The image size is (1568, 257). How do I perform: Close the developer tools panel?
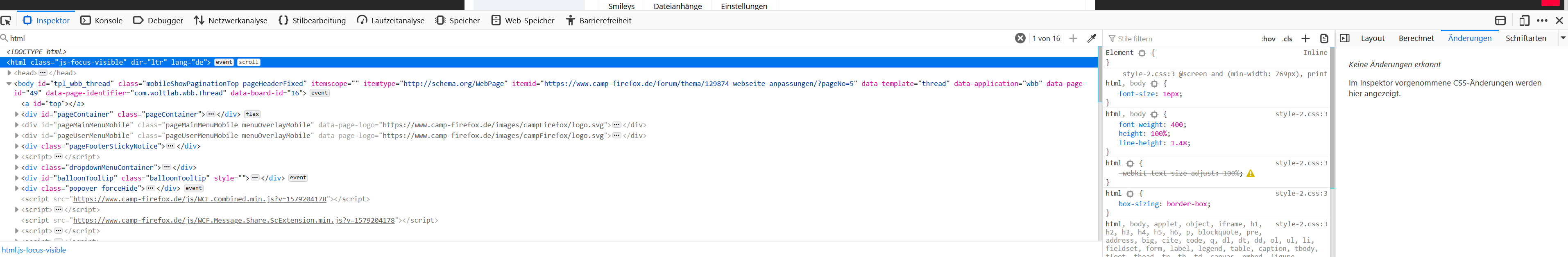pos(1559,20)
